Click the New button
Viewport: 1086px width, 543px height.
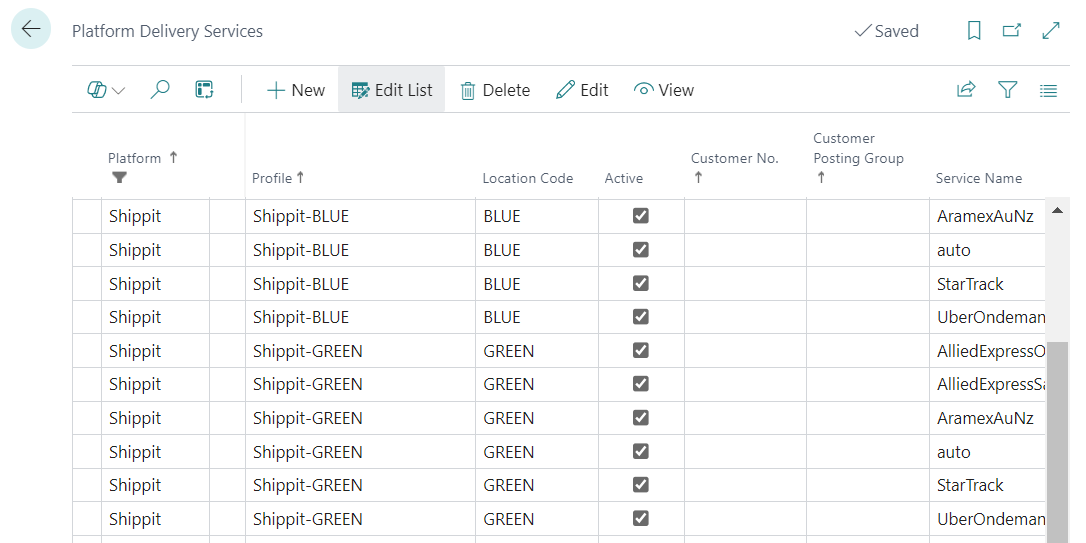click(x=295, y=90)
